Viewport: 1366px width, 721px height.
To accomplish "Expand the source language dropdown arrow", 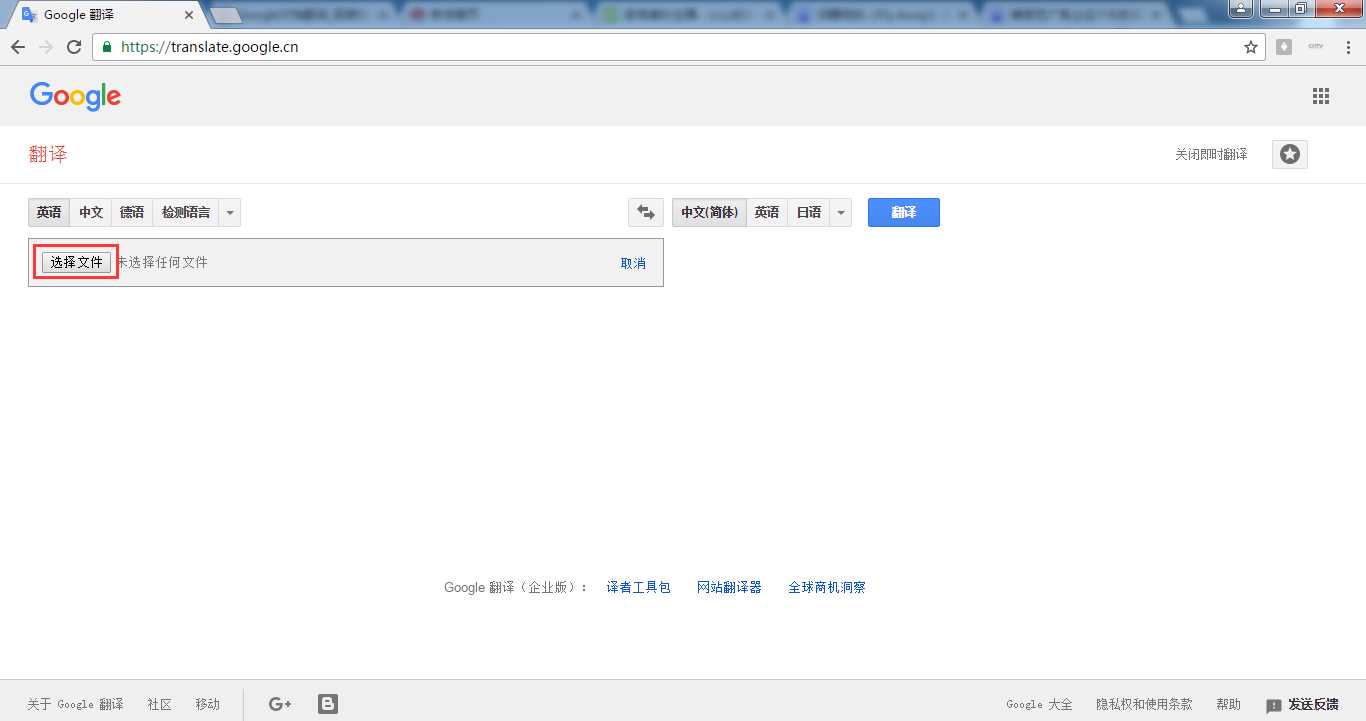I will click(x=230, y=212).
